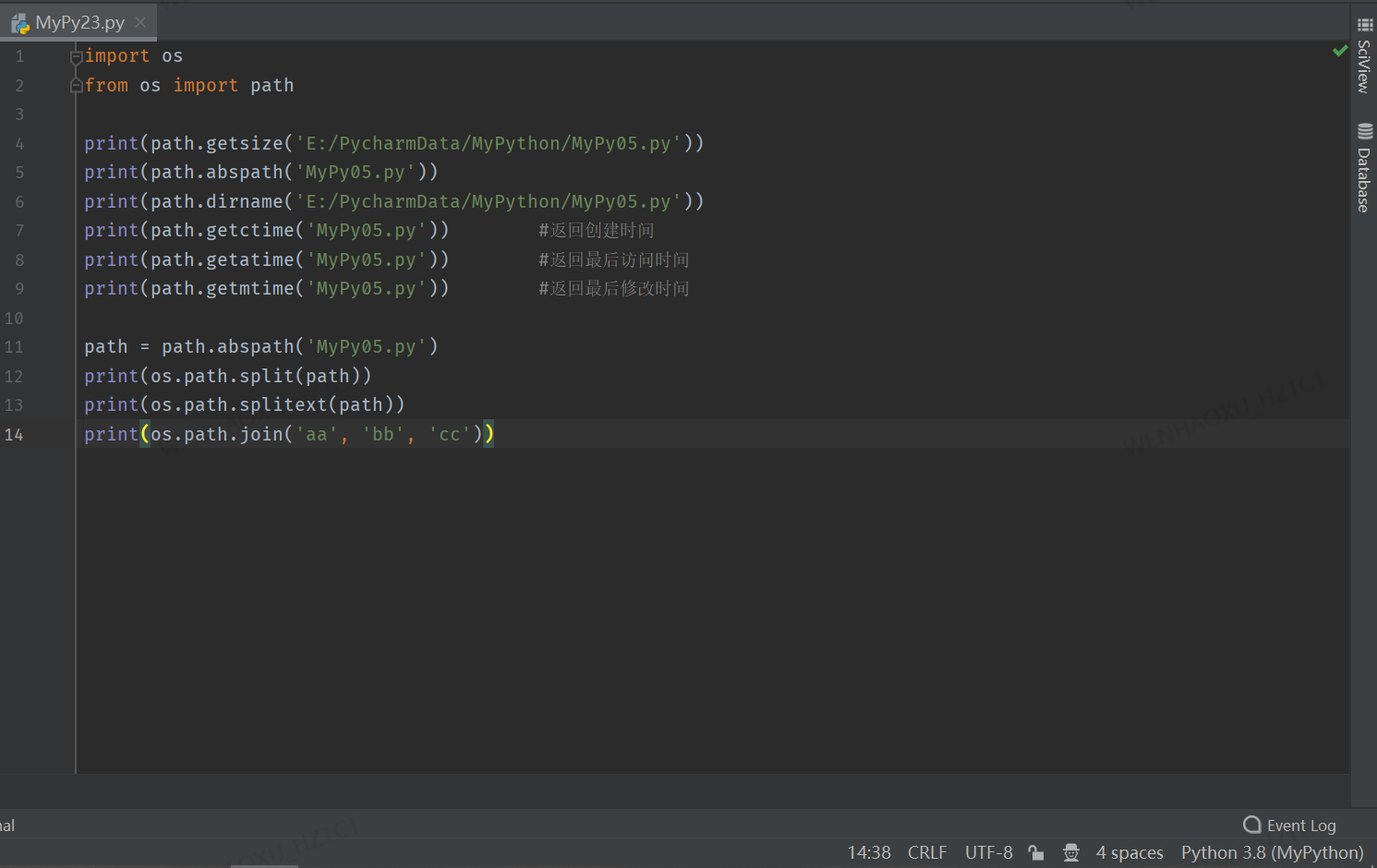
Task: Collapse the import block fold marker on line 1
Action: pyautogui.click(x=77, y=57)
